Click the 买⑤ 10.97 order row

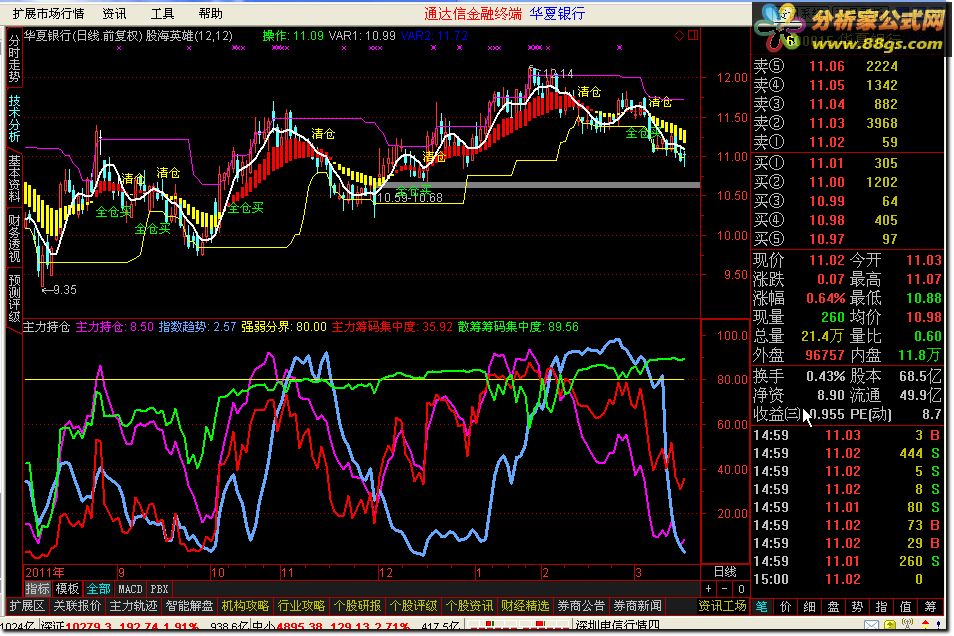click(848, 239)
